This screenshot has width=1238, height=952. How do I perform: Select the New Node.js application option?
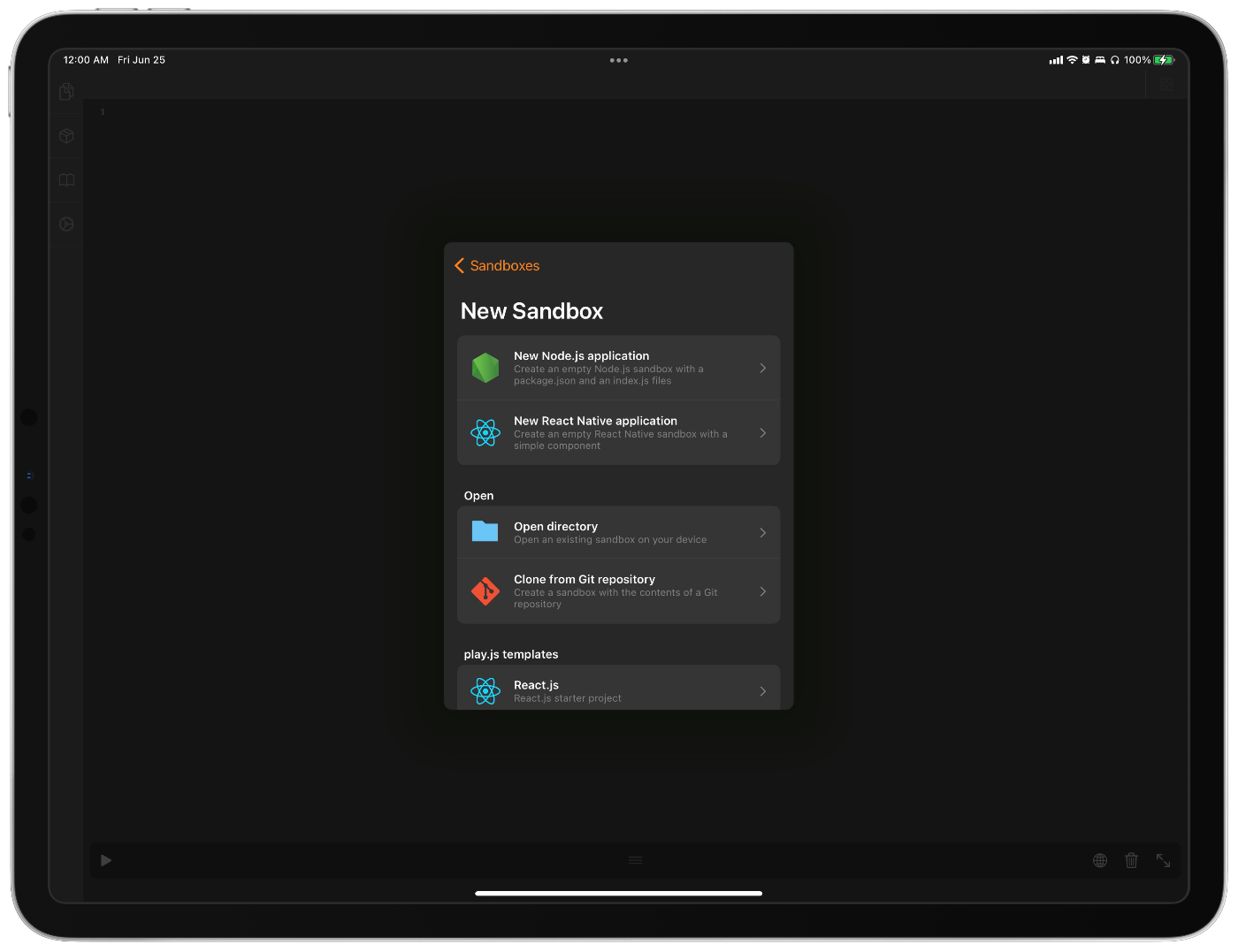point(618,368)
